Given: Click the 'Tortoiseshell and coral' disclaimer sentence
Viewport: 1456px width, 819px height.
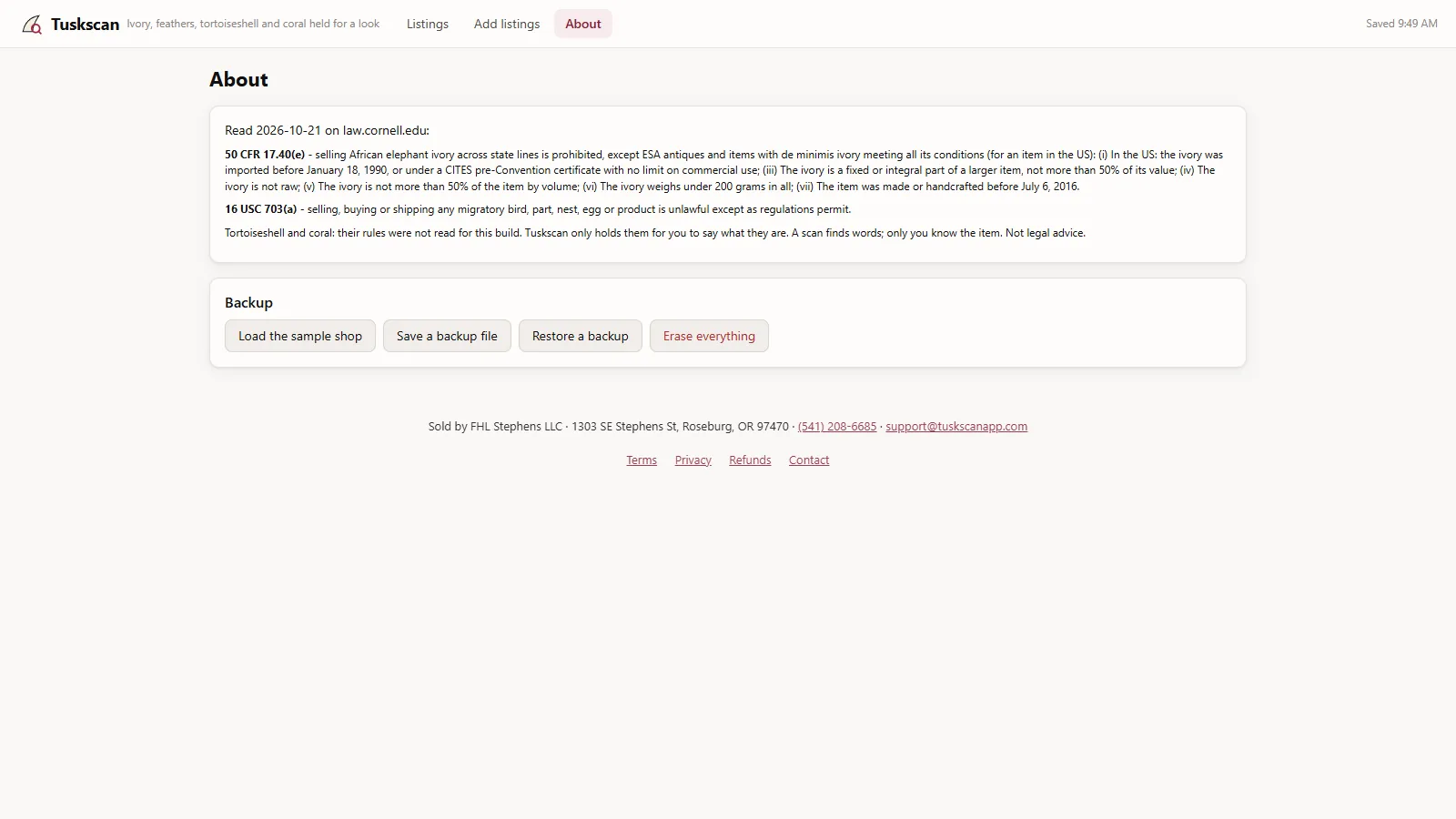Looking at the screenshot, I should (655, 233).
